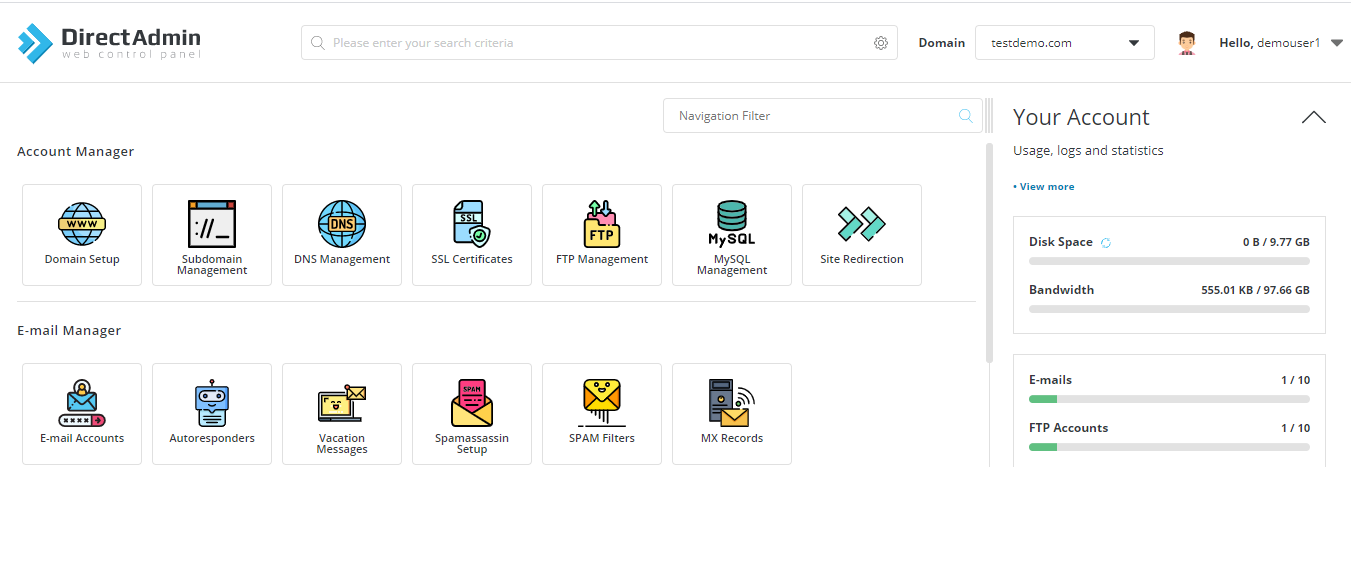The width and height of the screenshot is (1351, 562).
Task: Open Subdomain Management
Action: [x=212, y=235]
